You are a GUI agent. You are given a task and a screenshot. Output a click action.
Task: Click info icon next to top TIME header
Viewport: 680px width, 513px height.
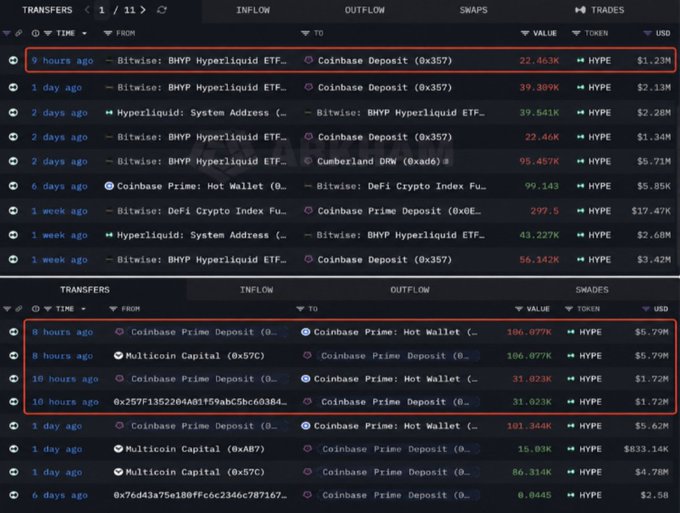pos(36,33)
